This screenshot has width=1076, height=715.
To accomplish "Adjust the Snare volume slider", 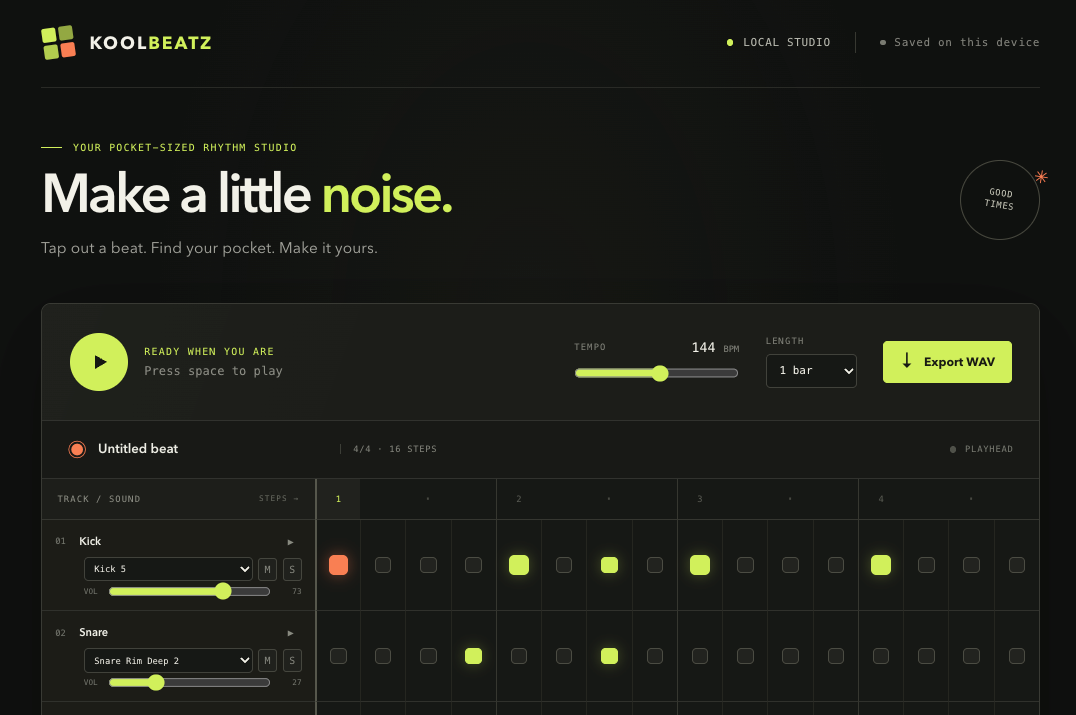I will [x=189, y=683].
